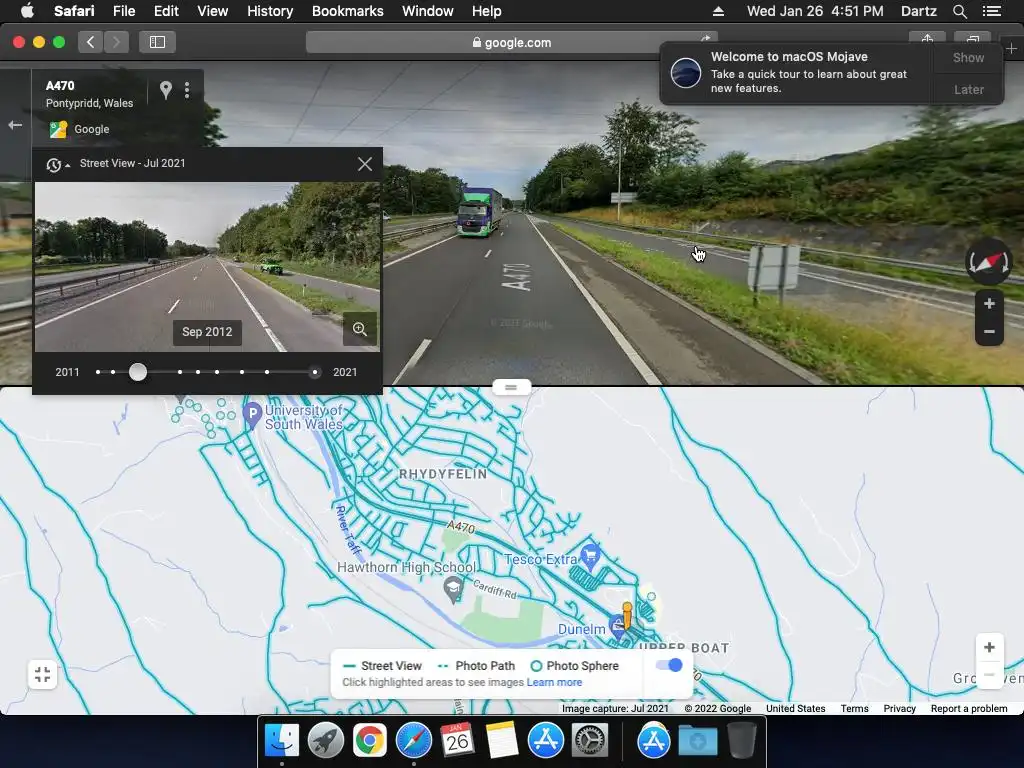Open the Window menu

pos(428,11)
